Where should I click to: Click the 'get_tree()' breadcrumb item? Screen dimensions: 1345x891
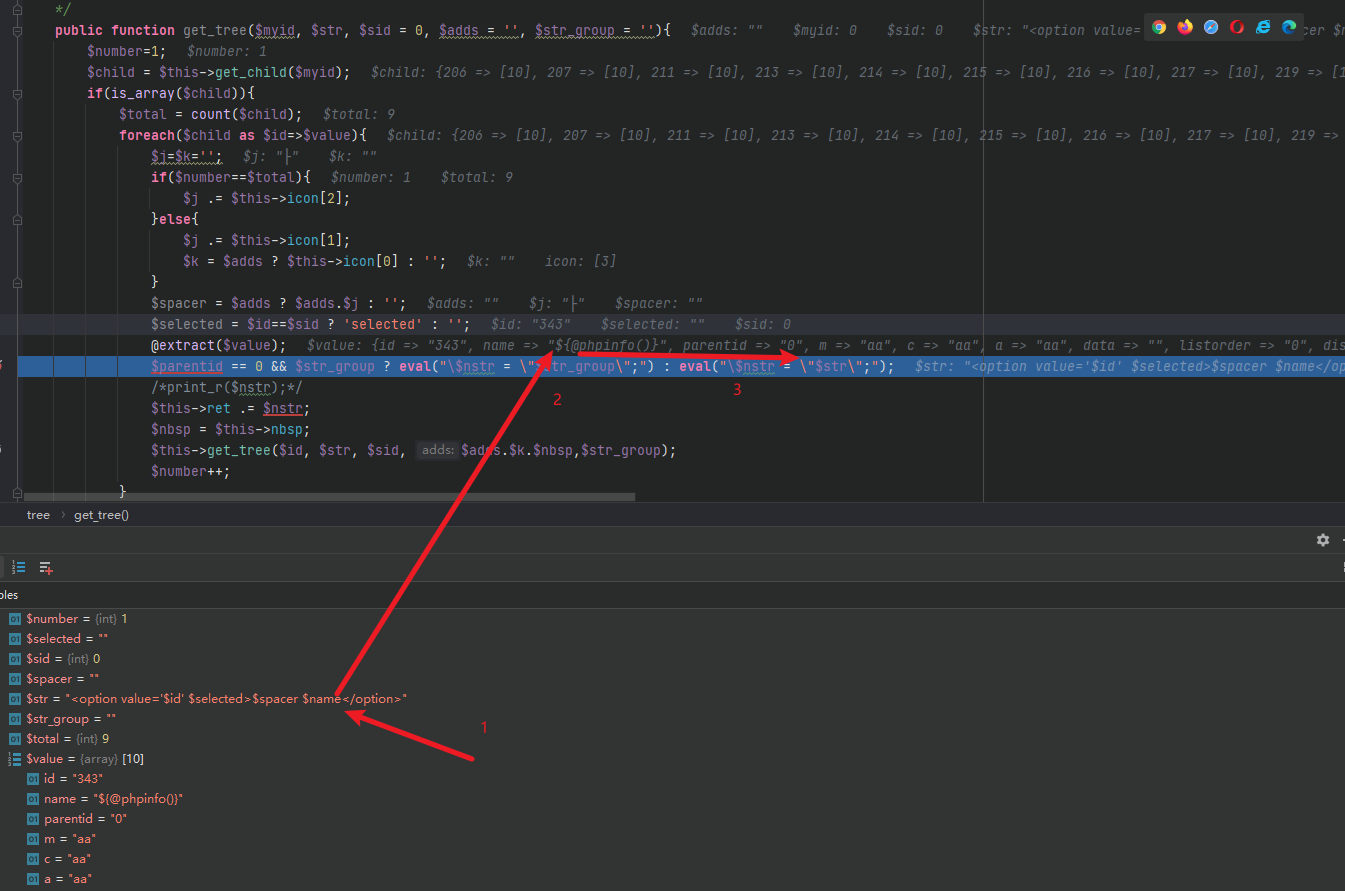[x=101, y=515]
